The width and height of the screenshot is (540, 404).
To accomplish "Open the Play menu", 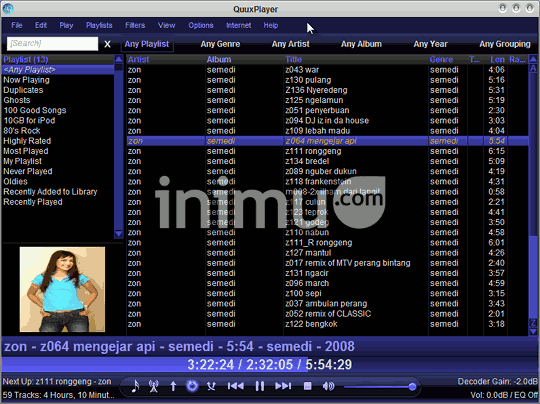I will click(x=66, y=25).
